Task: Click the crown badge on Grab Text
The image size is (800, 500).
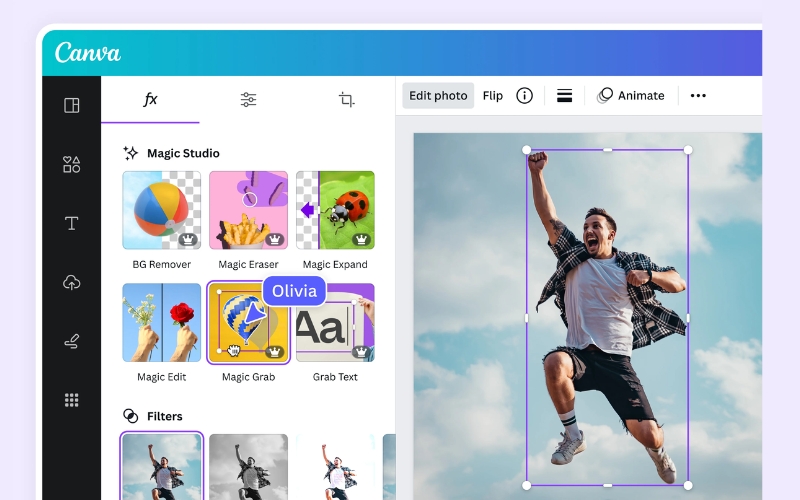Action: point(361,352)
